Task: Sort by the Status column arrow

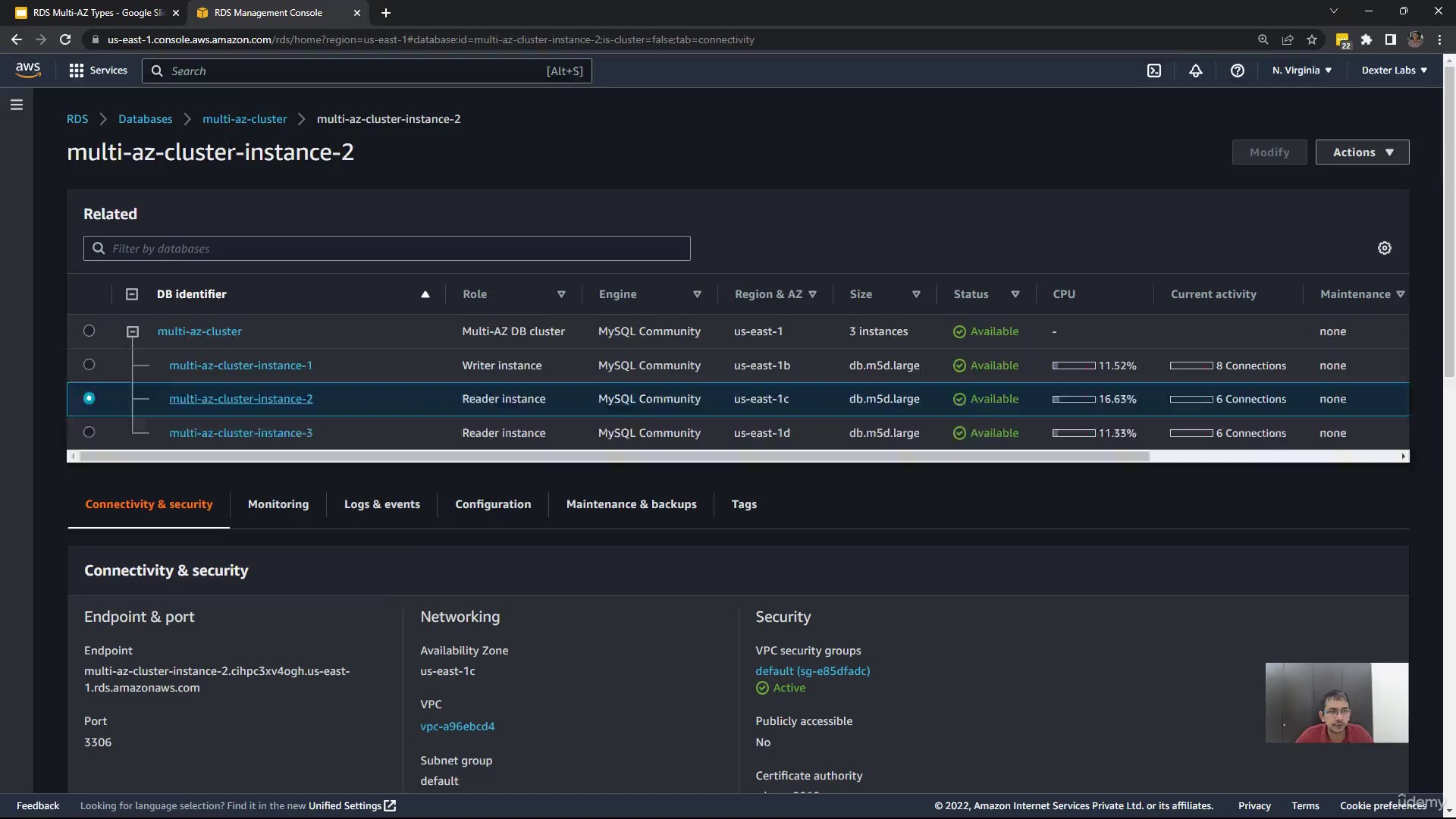Action: click(1015, 294)
